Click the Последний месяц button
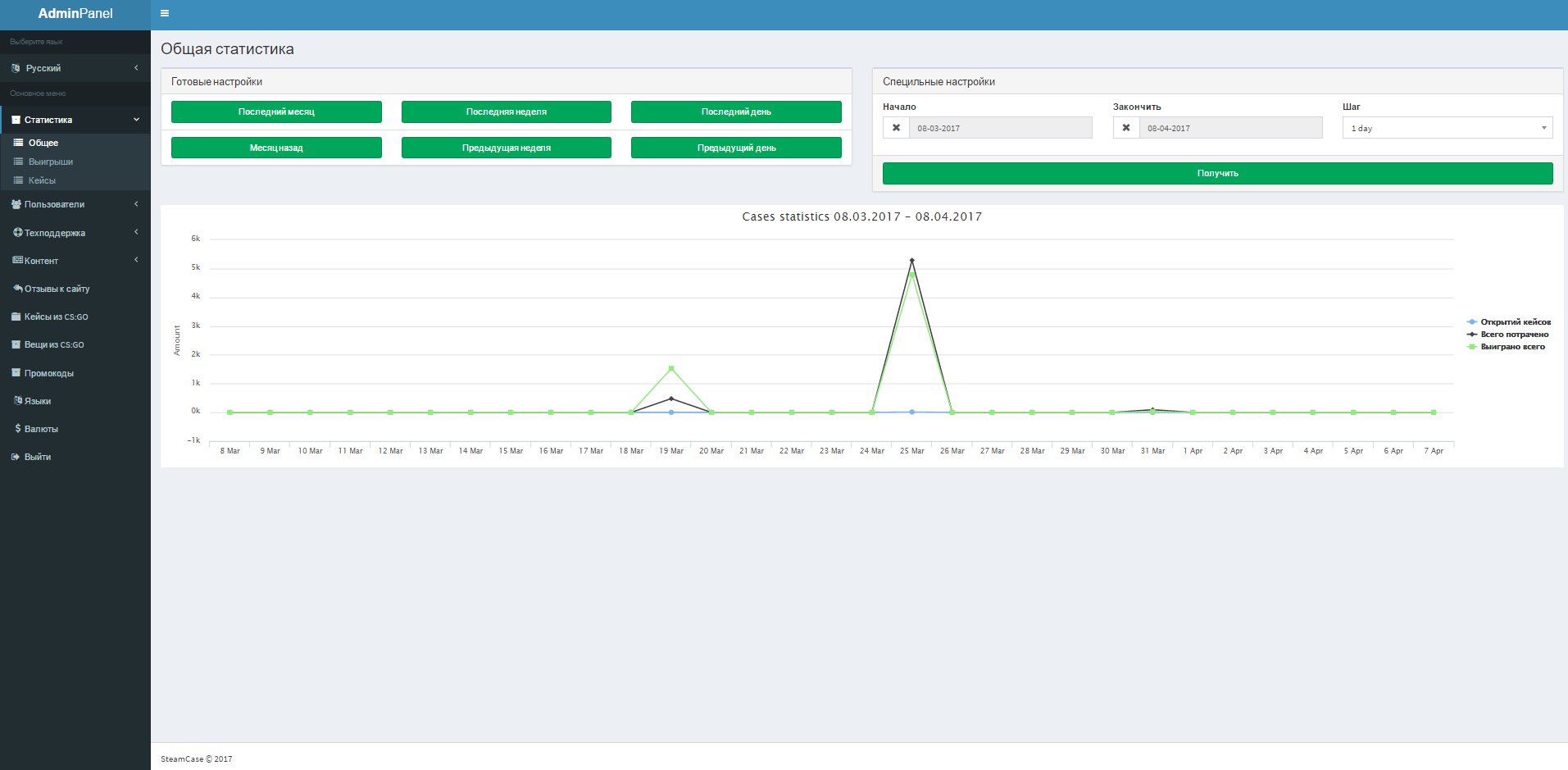This screenshot has width=1568, height=770. (x=276, y=112)
